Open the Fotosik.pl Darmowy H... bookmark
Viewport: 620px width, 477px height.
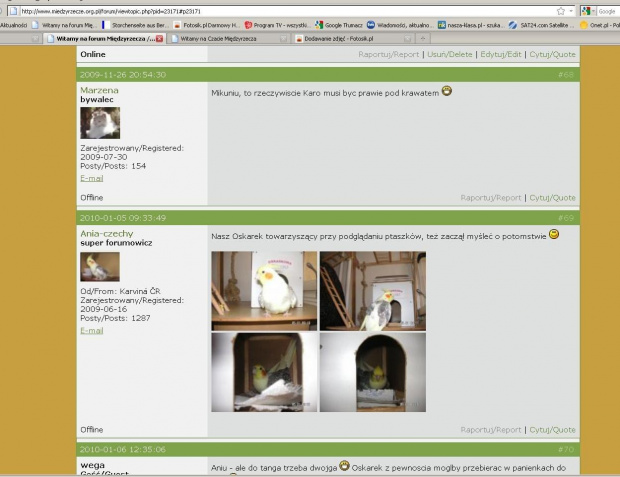point(207,25)
